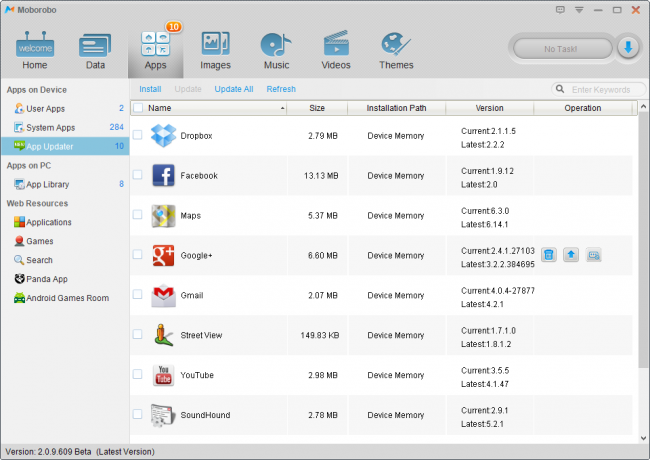Open the Home welcome tab
This screenshot has width=650, height=460.
(35, 51)
